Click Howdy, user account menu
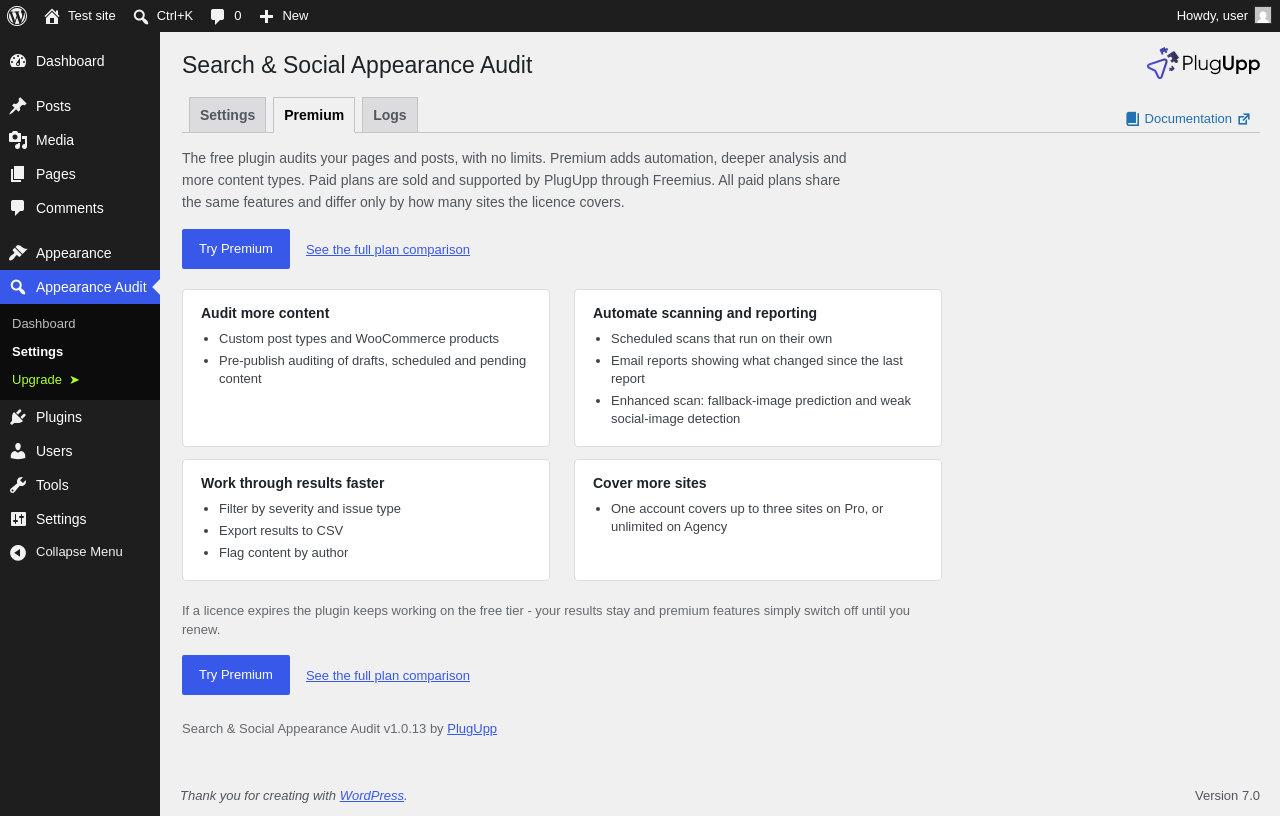Screen dimensions: 1280x816 (1224, 16)
